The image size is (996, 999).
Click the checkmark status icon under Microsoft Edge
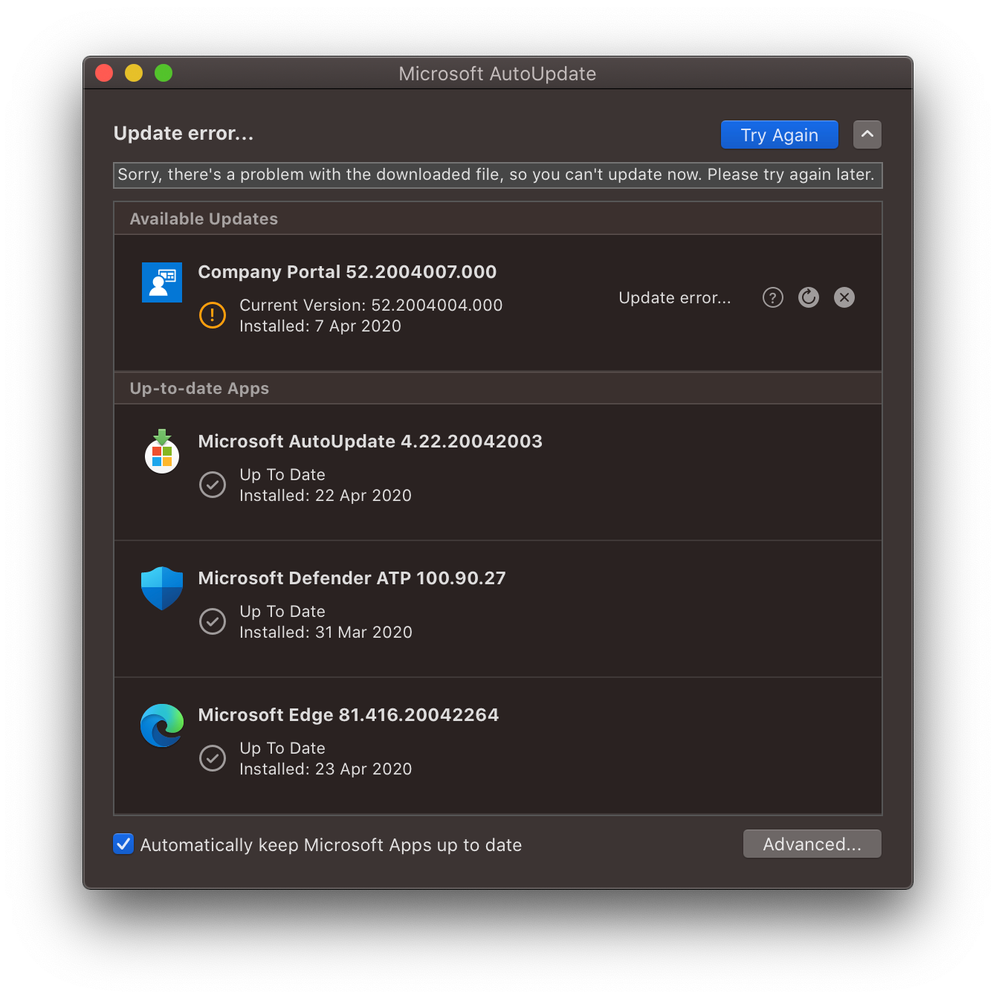[x=212, y=758]
